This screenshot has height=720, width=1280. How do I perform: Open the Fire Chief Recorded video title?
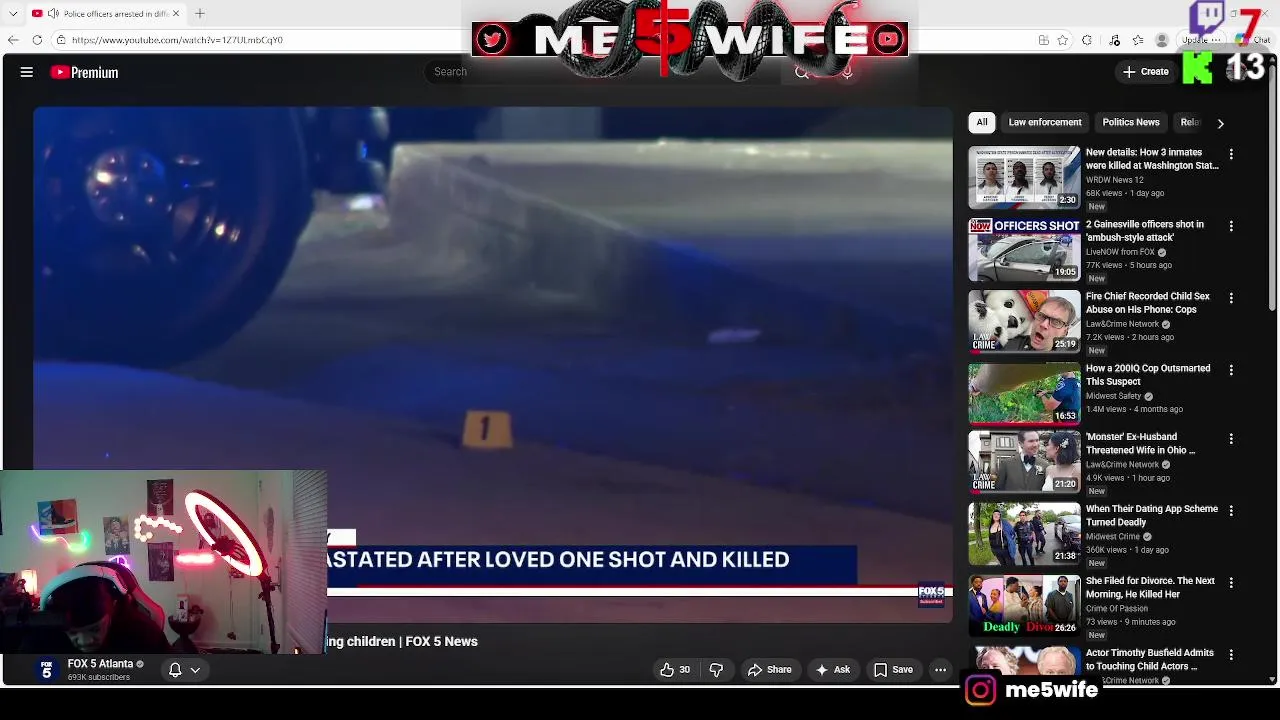tap(1148, 303)
